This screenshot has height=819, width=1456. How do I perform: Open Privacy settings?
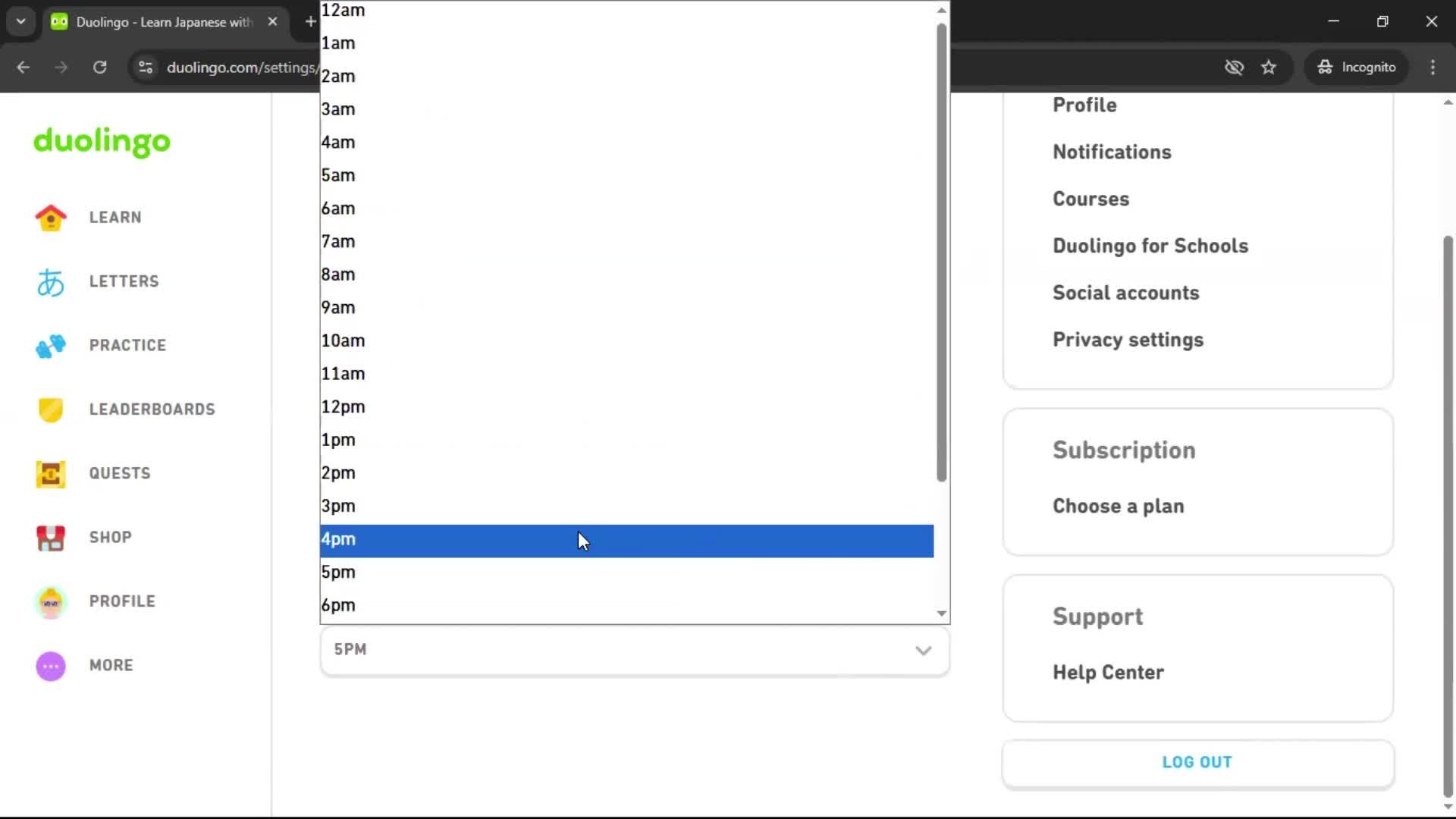(1128, 340)
